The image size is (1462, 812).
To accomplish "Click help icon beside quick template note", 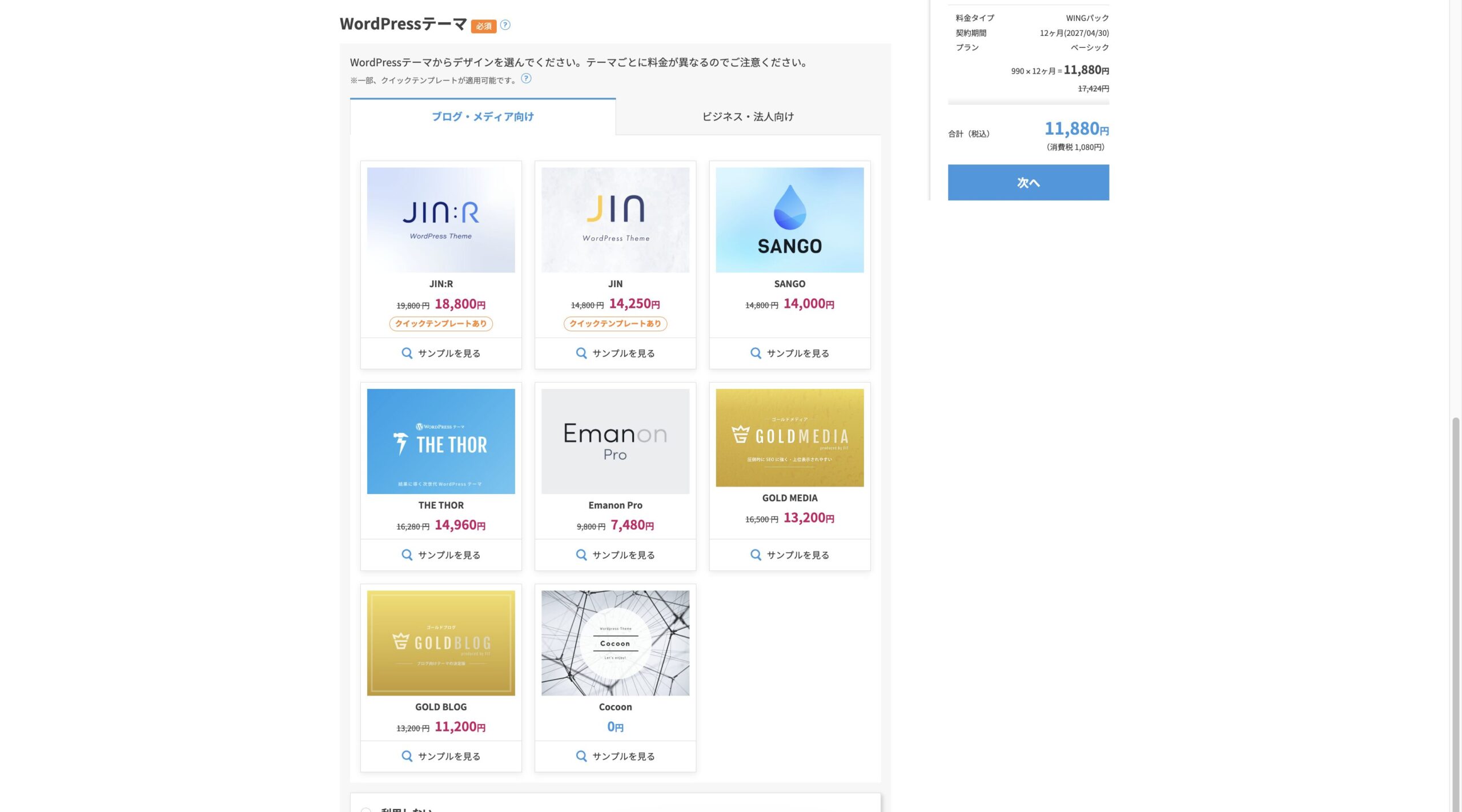I will (x=526, y=79).
